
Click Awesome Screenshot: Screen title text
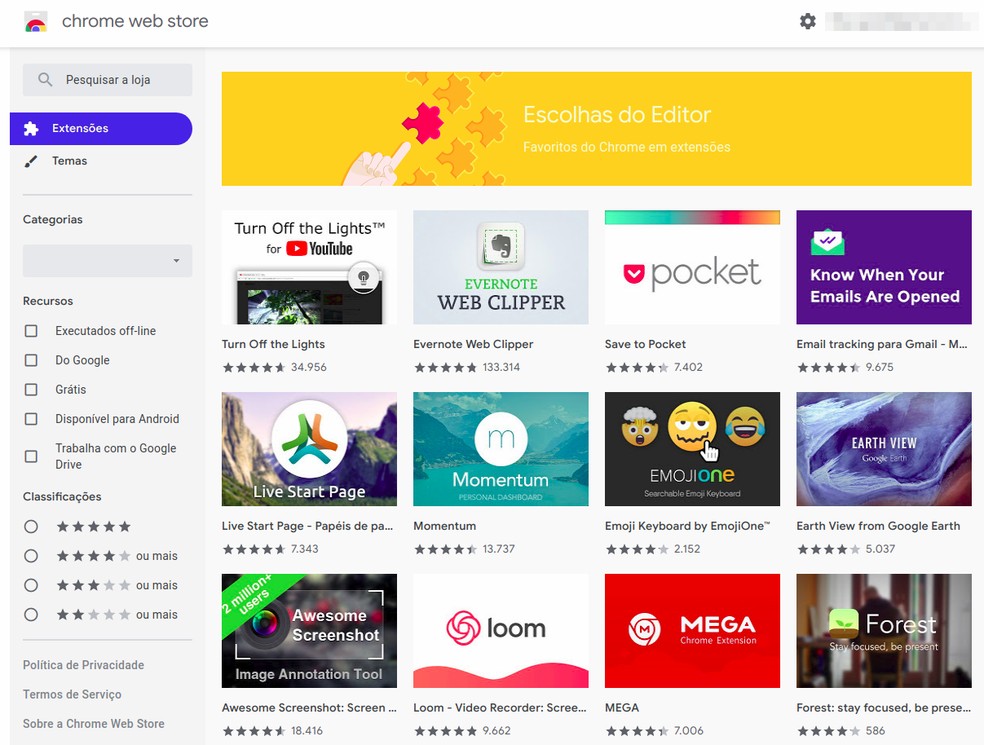pos(309,707)
